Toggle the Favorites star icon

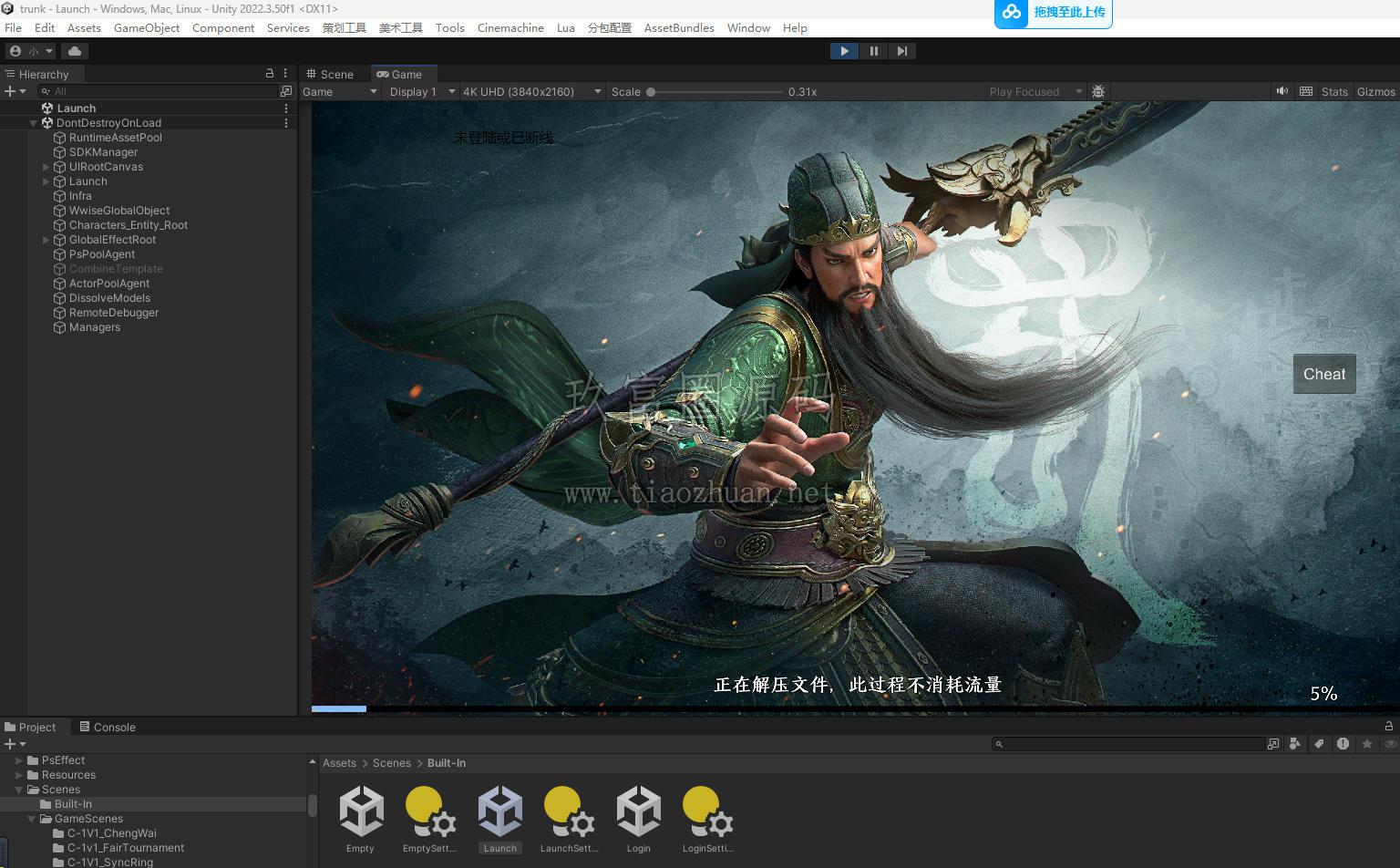1366,744
